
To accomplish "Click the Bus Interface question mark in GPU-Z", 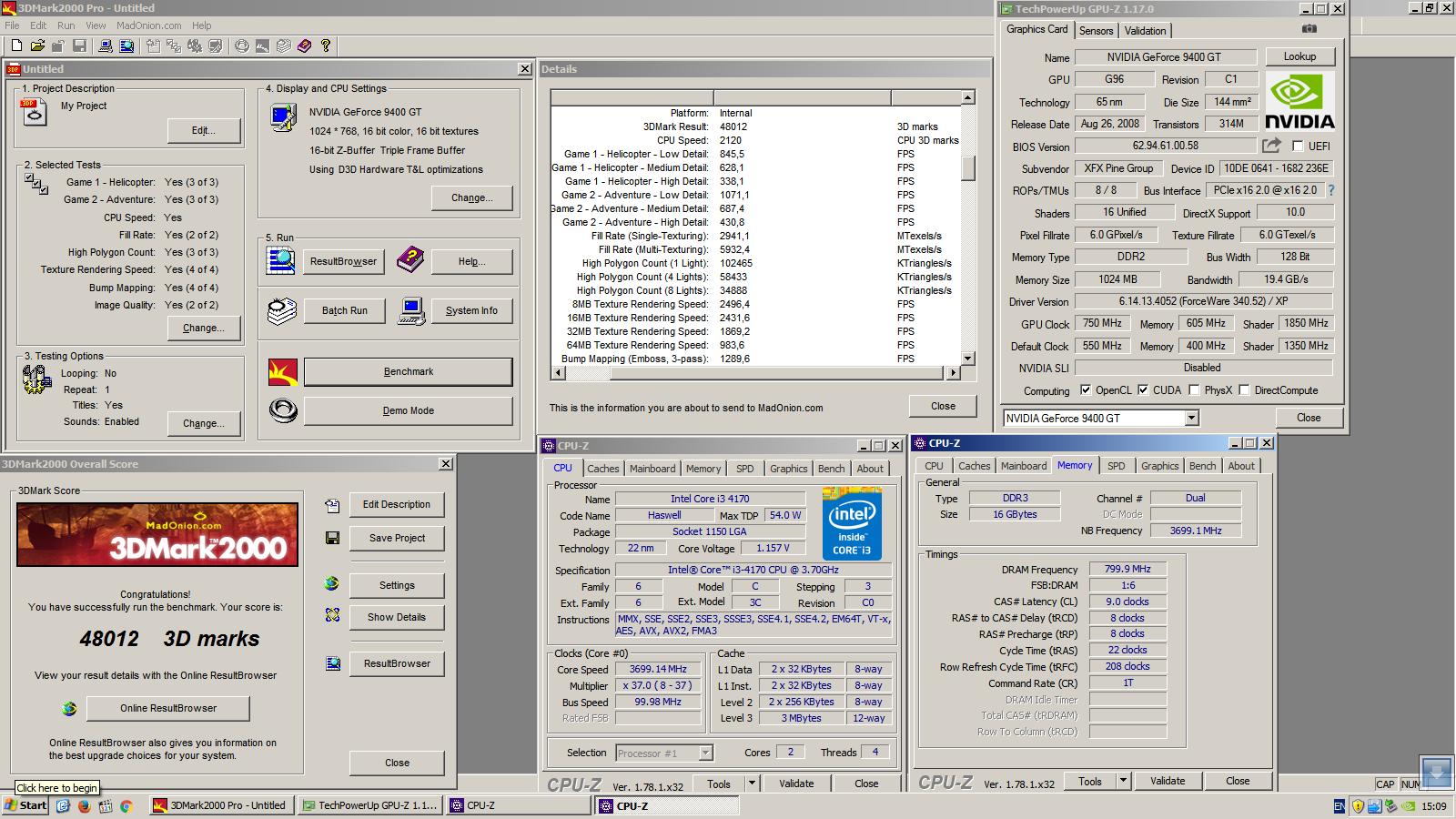I will coord(1331,190).
